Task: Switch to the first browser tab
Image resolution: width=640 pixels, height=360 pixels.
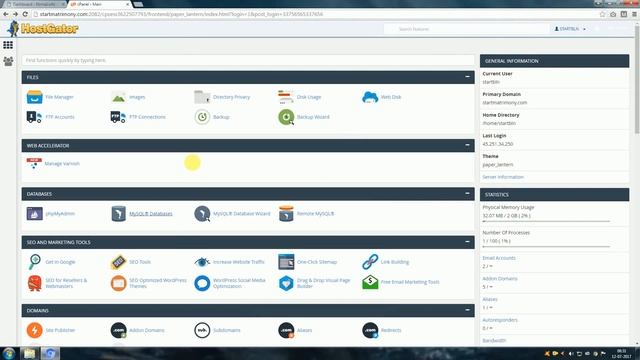Action: [34, 4]
